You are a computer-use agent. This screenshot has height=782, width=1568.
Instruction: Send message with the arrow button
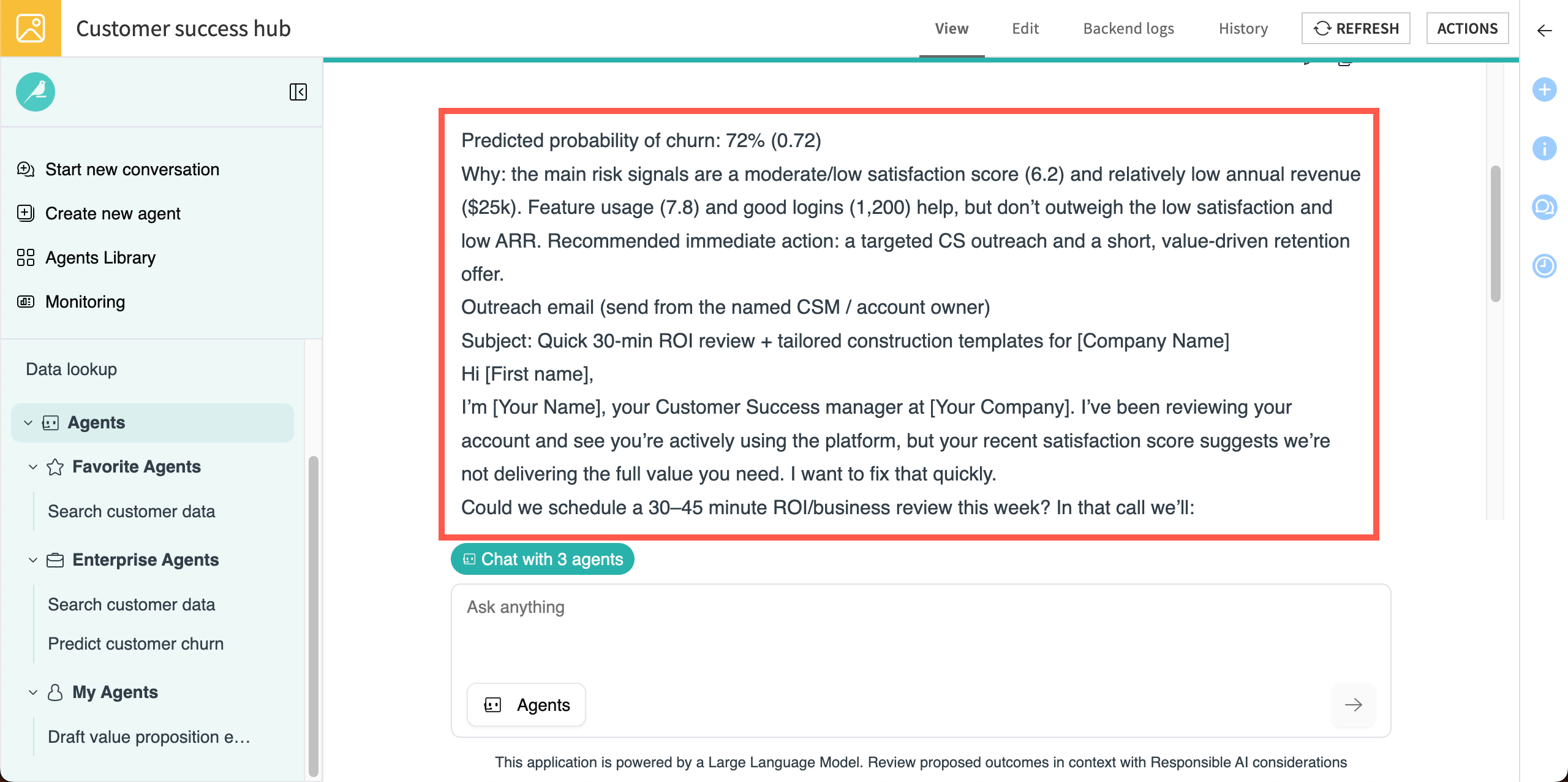click(1353, 705)
